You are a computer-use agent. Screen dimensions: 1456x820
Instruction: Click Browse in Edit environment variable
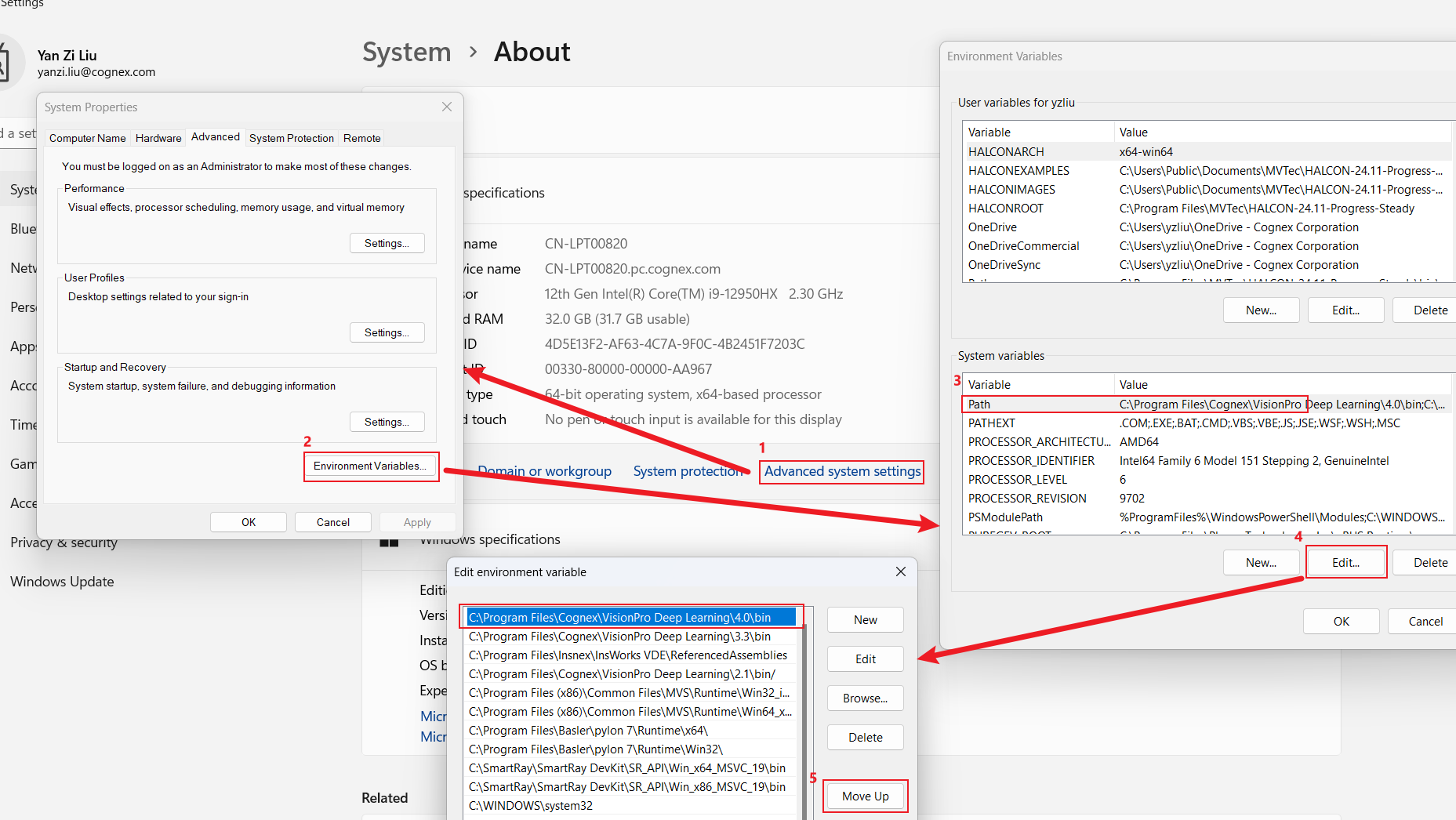[x=865, y=698]
